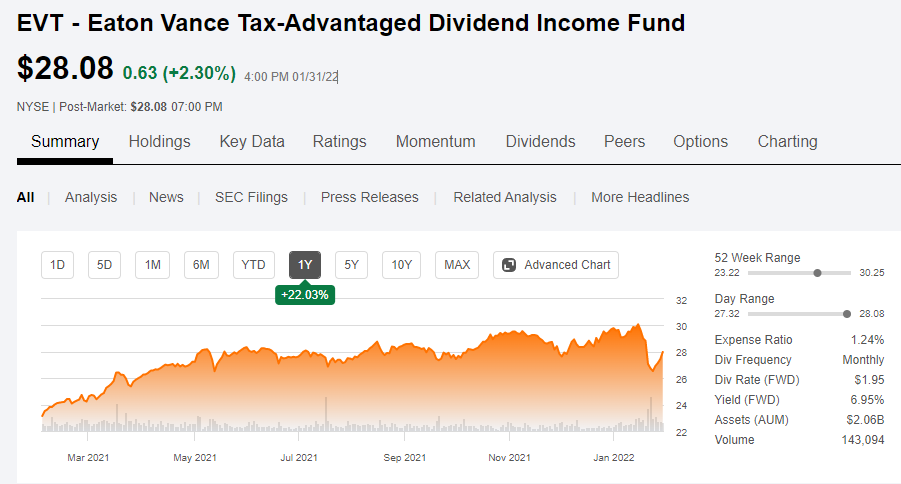Filter headlines by Analysis

pos(91,197)
